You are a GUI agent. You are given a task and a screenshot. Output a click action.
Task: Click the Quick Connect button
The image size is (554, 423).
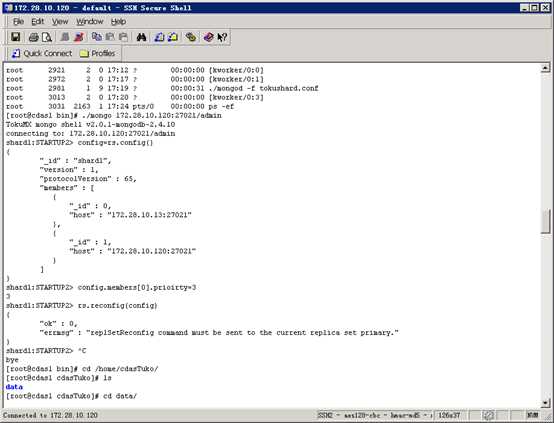click(x=42, y=53)
